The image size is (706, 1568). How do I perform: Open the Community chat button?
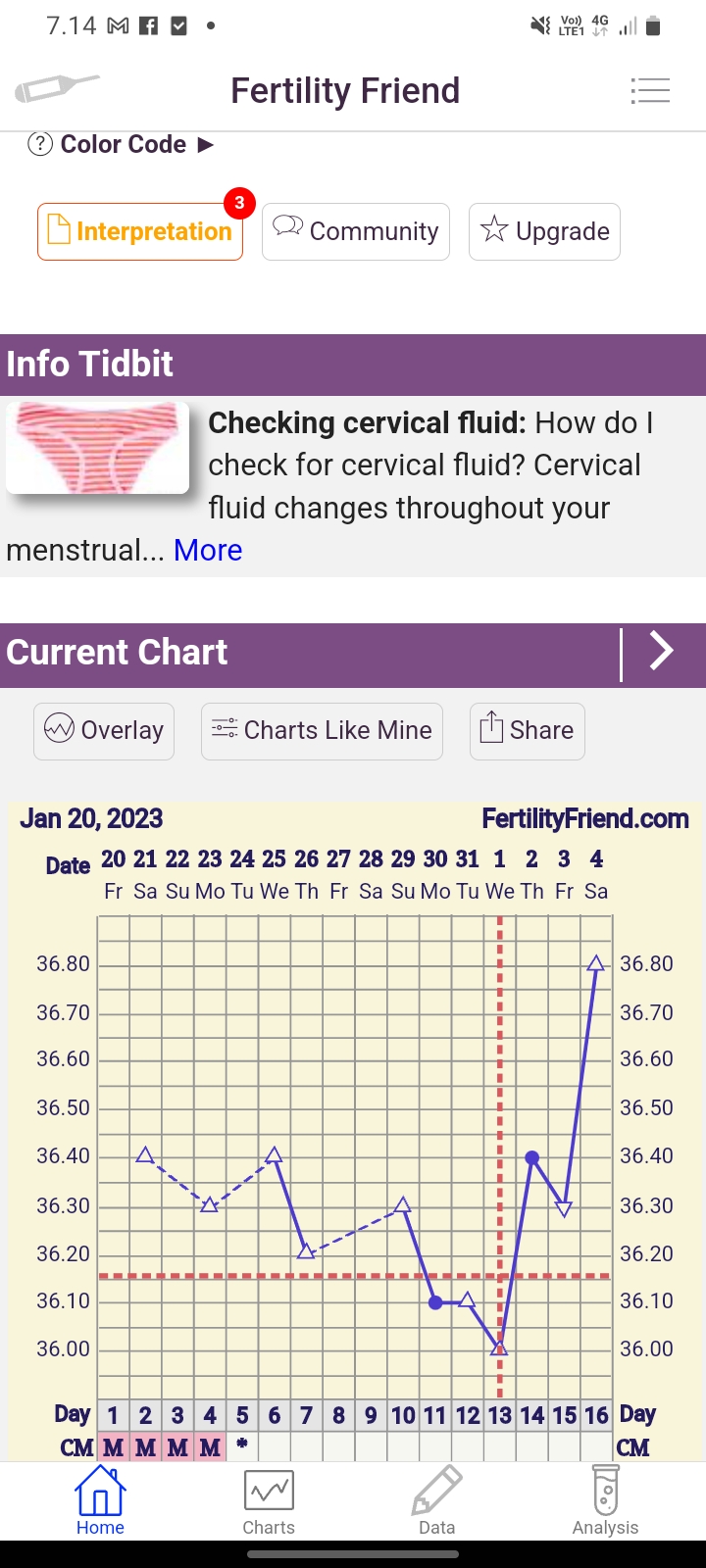click(x=356, y=231)
